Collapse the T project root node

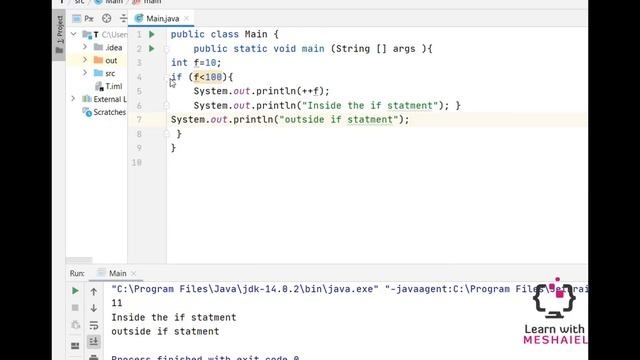[74, 34]
